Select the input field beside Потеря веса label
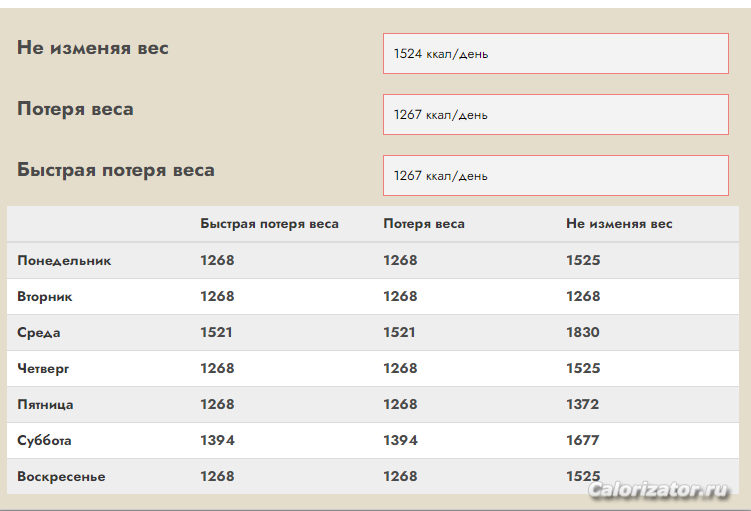Viewport: 751px width, 511px height. coord(555,114)
